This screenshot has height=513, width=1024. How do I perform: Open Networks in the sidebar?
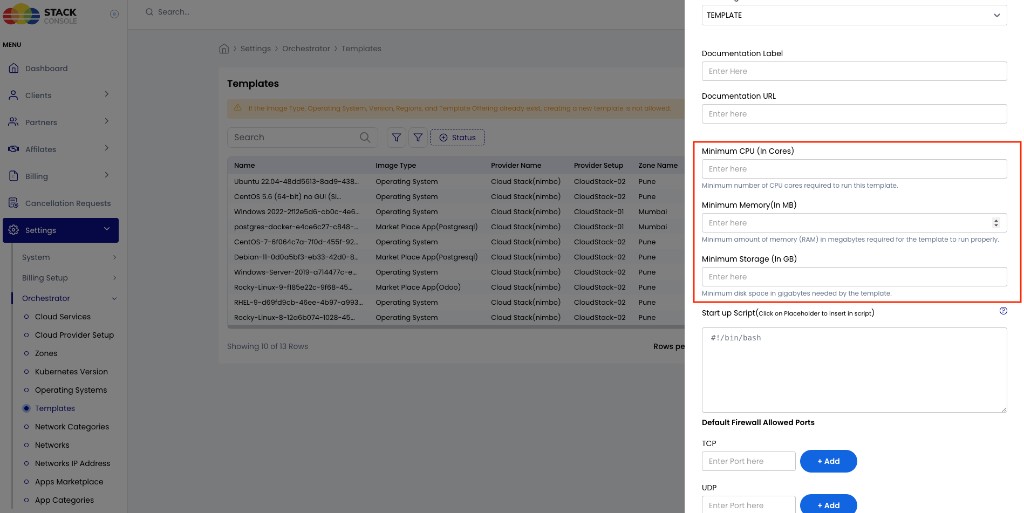pyautogui.click(x=52, y=444)
